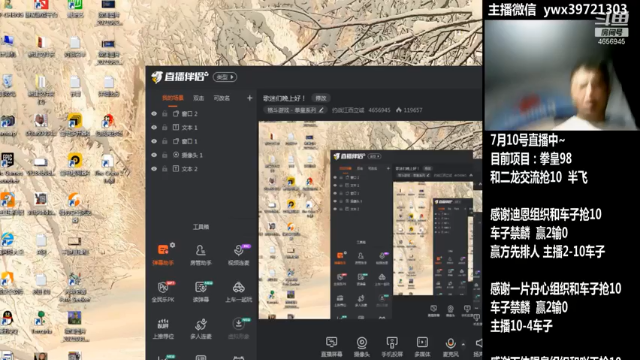
Task: Toggle the lock on 窗口 1
Action: click(165, 141)
